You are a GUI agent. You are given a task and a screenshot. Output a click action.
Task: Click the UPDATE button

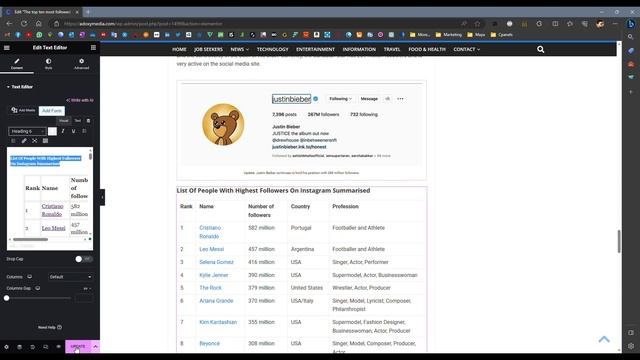coord(78,347)
